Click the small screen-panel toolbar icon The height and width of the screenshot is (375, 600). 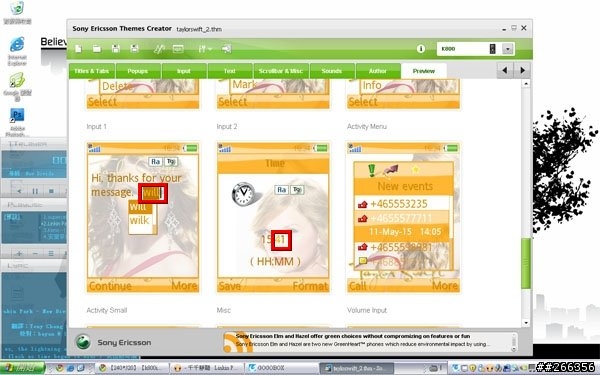pos(178,49)
